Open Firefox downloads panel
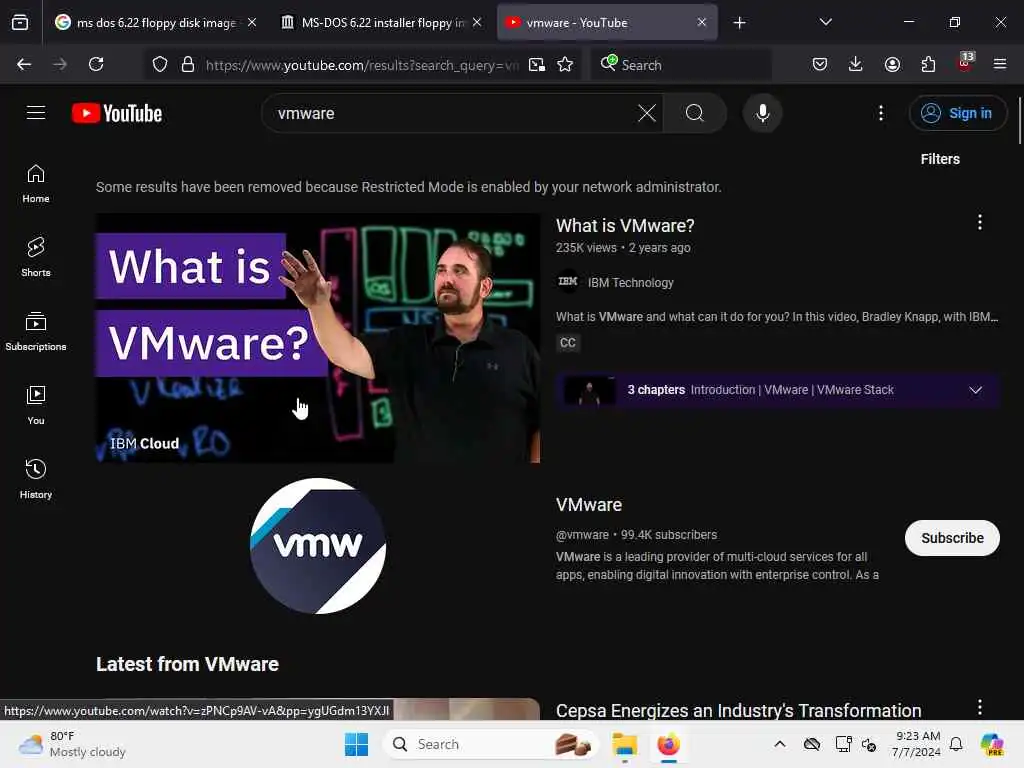The width and height of the screenshot is (1024, 768). (856, 64)
